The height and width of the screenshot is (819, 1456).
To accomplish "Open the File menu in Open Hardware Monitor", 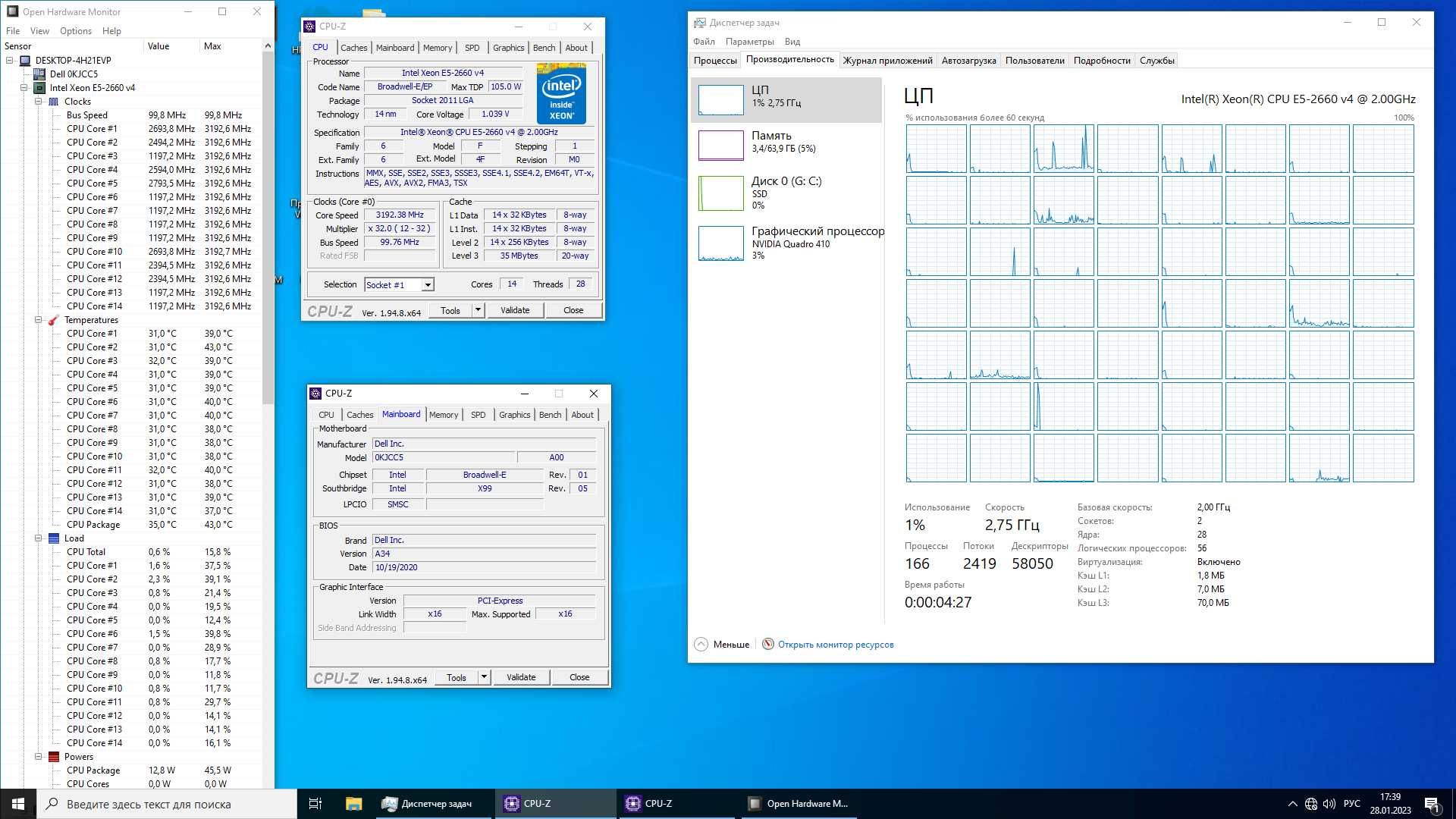I will pyautogui.click(x=13, y=31).
